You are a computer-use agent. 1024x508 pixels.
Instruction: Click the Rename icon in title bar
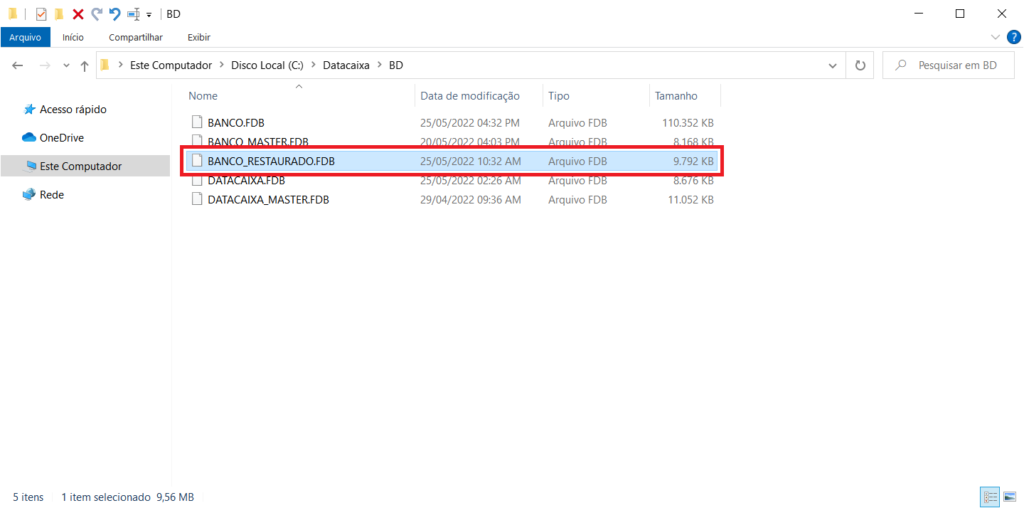pyautogui.click(x=133, y=14)
